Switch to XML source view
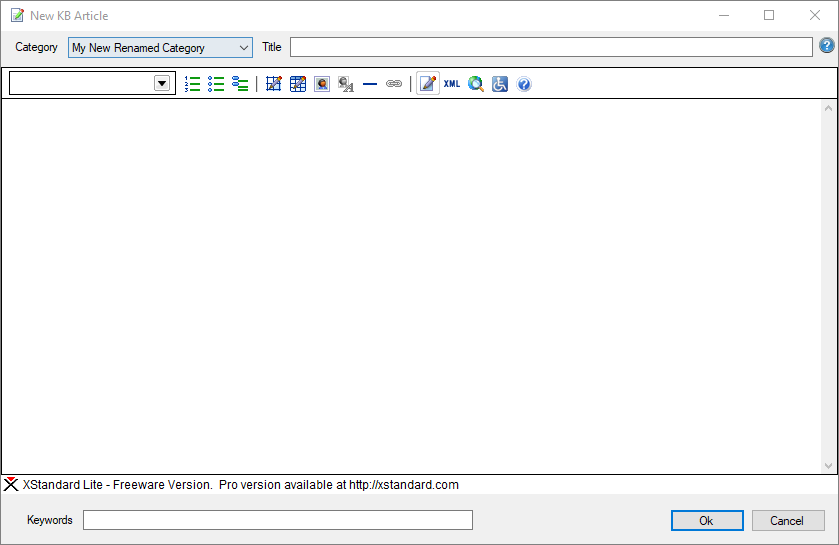The width and height of the screenshot is (839, 545). point(452,84)
